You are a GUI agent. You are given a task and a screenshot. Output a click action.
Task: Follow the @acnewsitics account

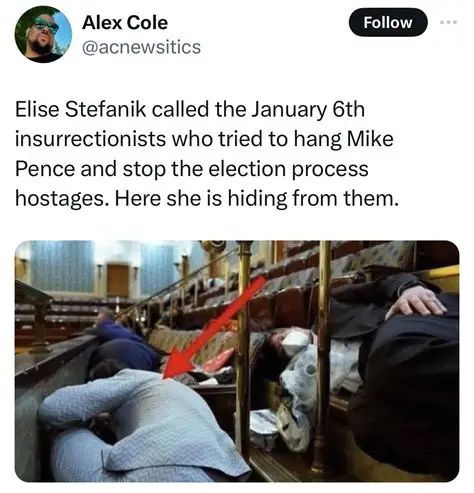388,23
